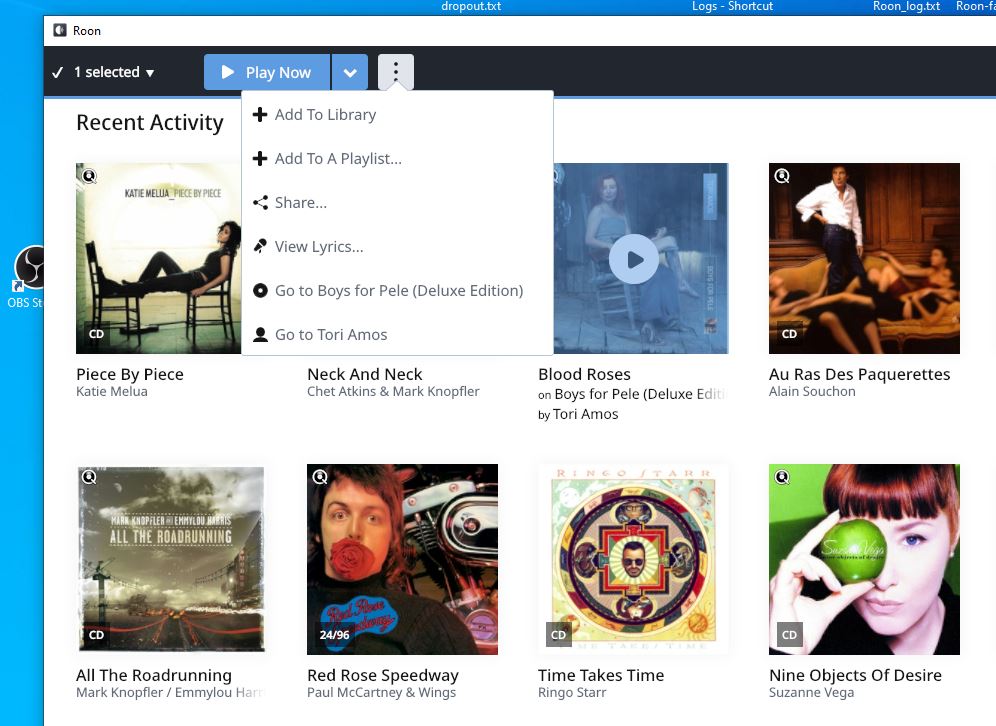The image size is (996, 726).
Task: Choose Add To Library from menu
Action: pos(398,115)
